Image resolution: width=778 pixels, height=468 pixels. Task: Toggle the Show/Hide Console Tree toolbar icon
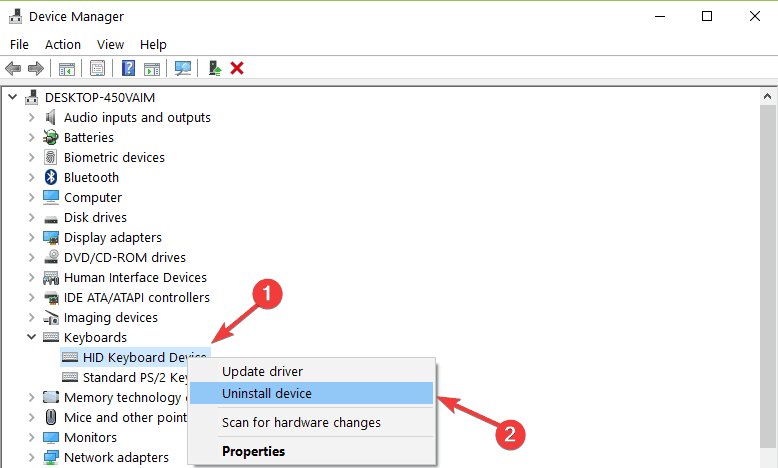(x=66, y=68)
